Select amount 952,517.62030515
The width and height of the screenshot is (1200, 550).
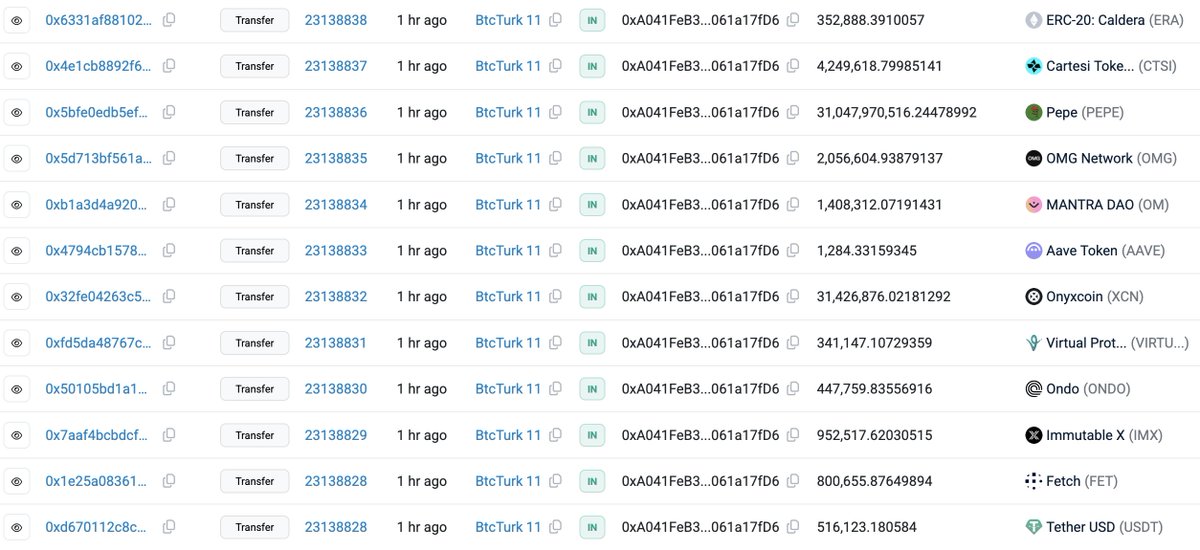(874, 435)
